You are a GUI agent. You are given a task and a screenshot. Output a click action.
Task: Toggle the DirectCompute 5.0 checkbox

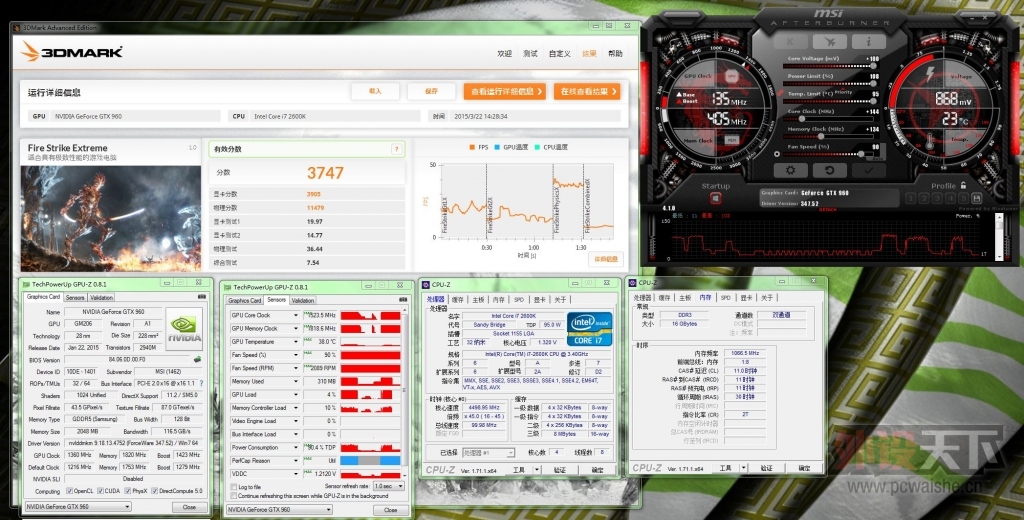tap(155, 491)
